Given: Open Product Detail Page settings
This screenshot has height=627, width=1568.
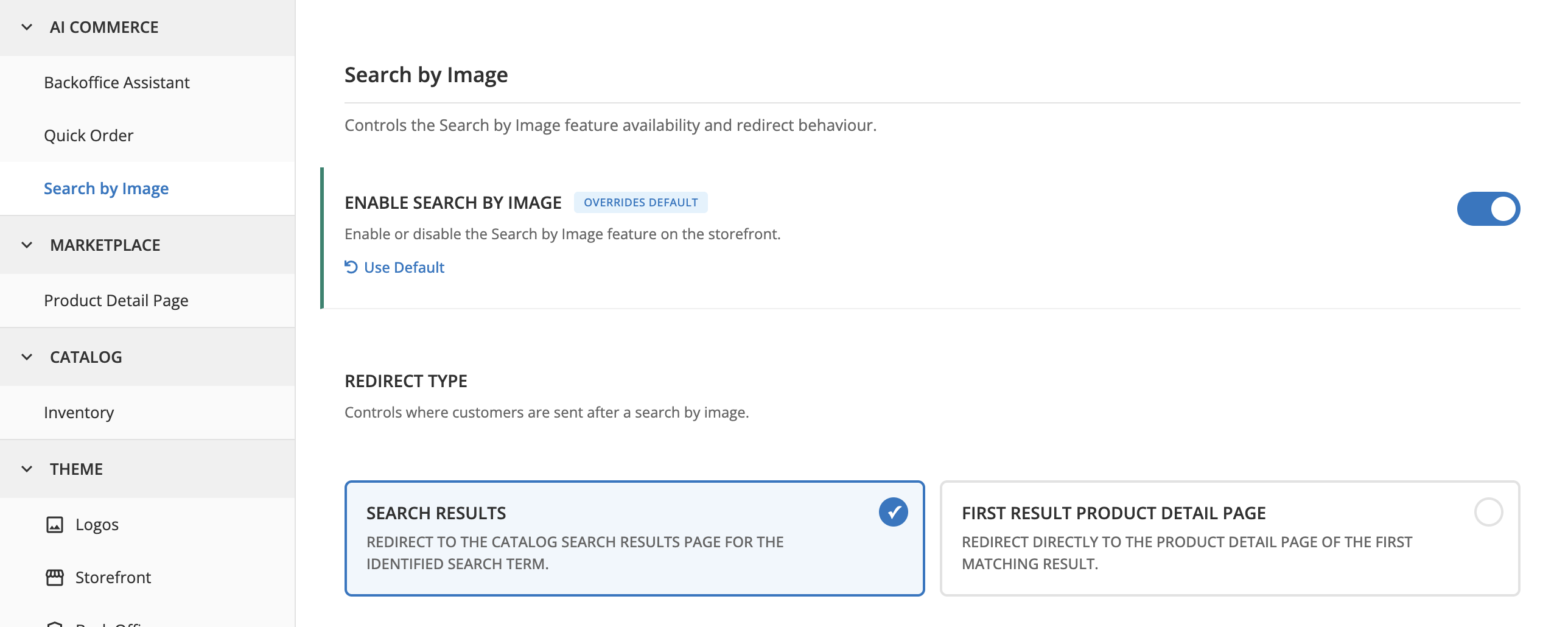Looking at the screenshot, I should [x=116, y=300].
